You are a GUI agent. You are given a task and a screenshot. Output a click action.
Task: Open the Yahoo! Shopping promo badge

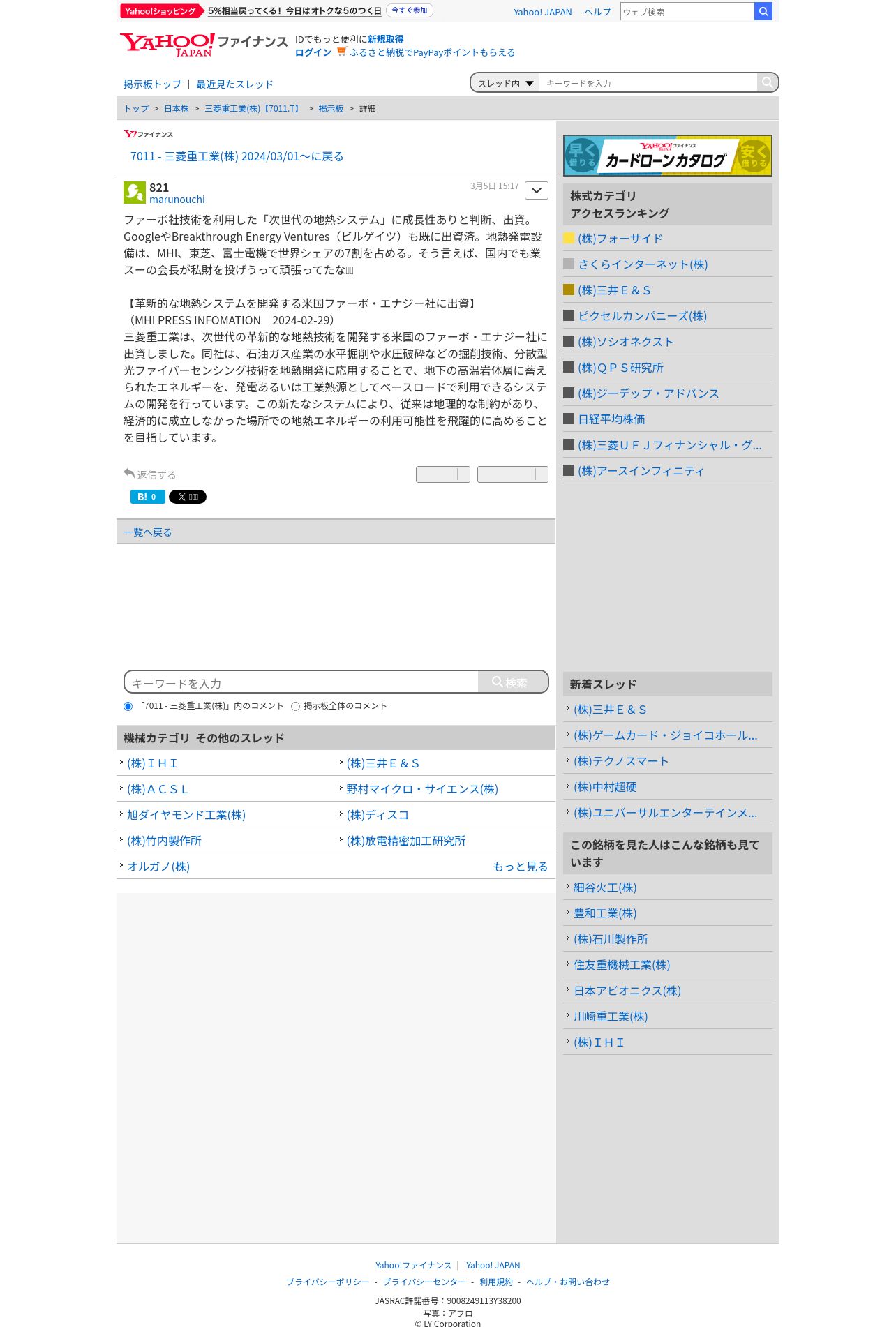tap(161, 11)
